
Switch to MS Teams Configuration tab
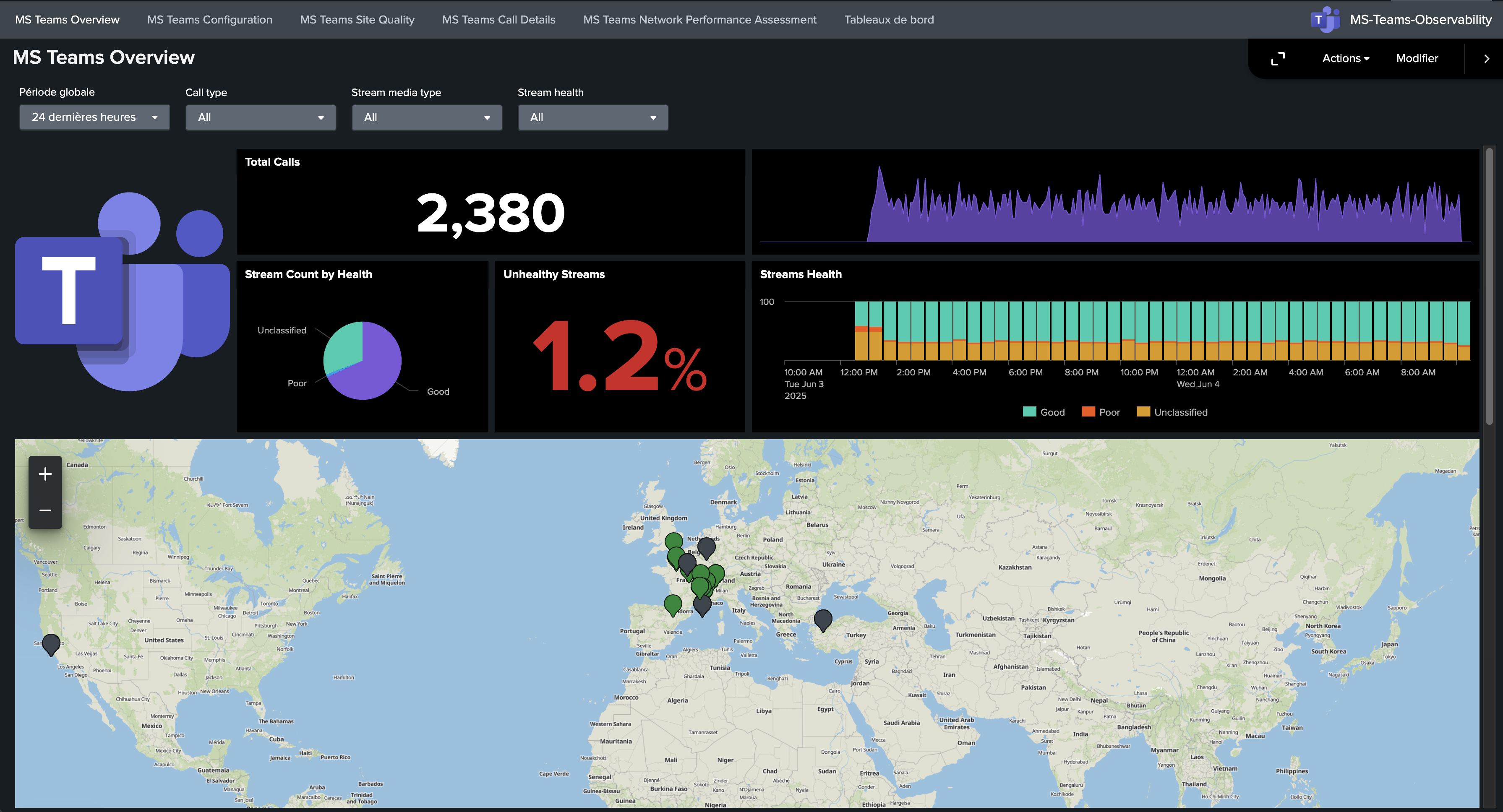point(209,19)
